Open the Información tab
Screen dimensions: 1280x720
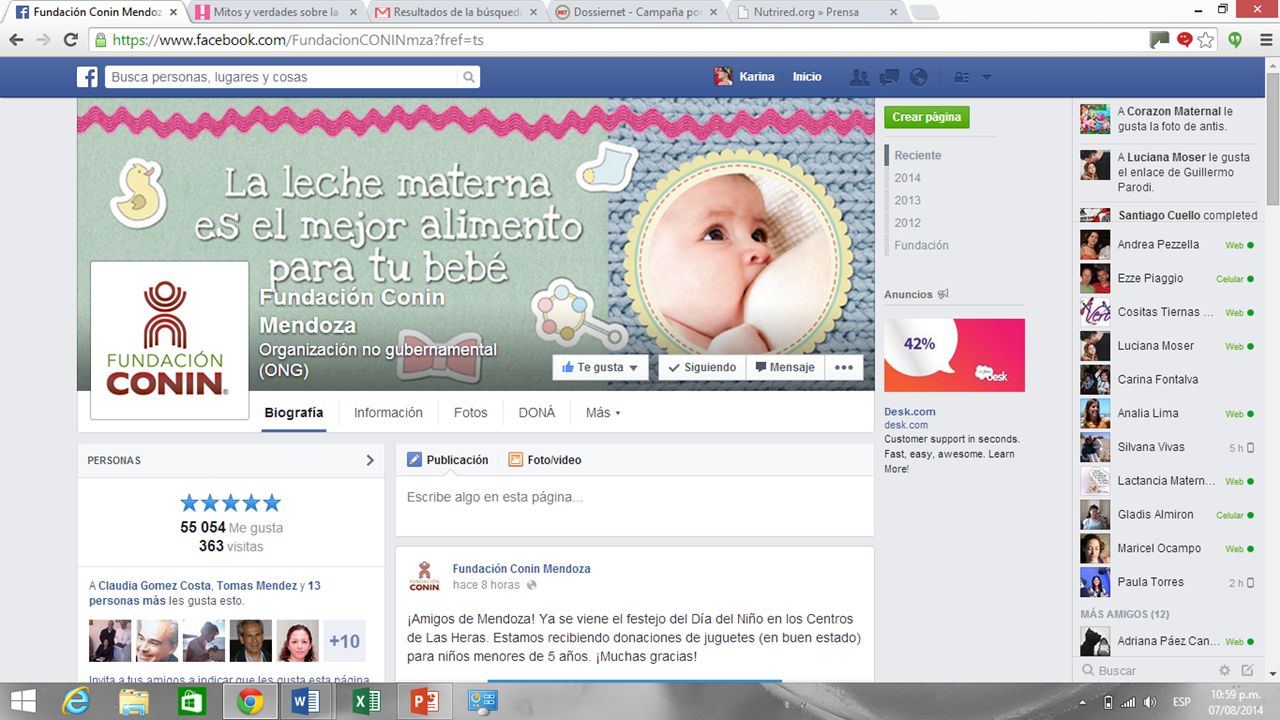[388, 412]
